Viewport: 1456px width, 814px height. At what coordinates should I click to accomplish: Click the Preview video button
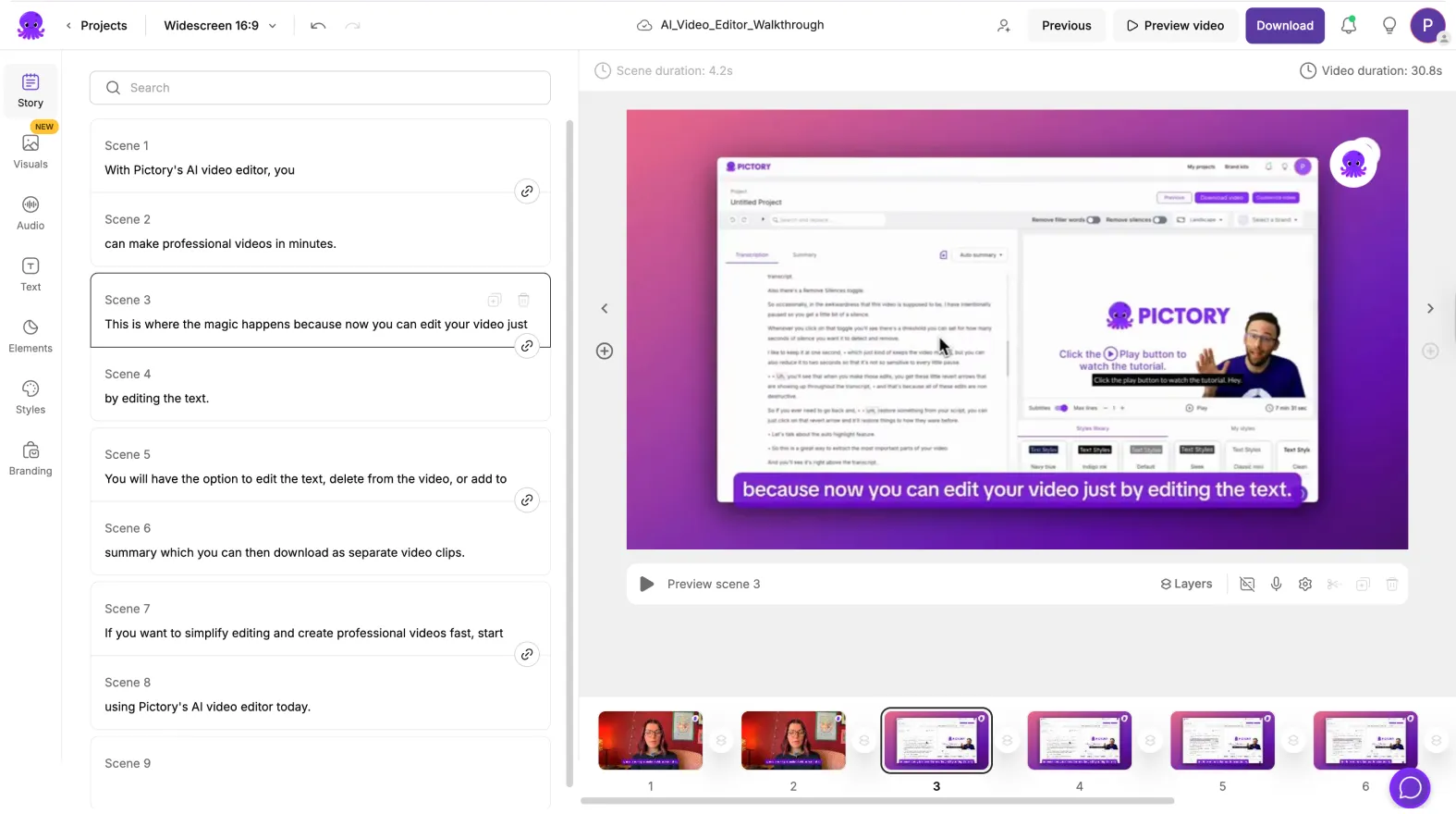1174,26
